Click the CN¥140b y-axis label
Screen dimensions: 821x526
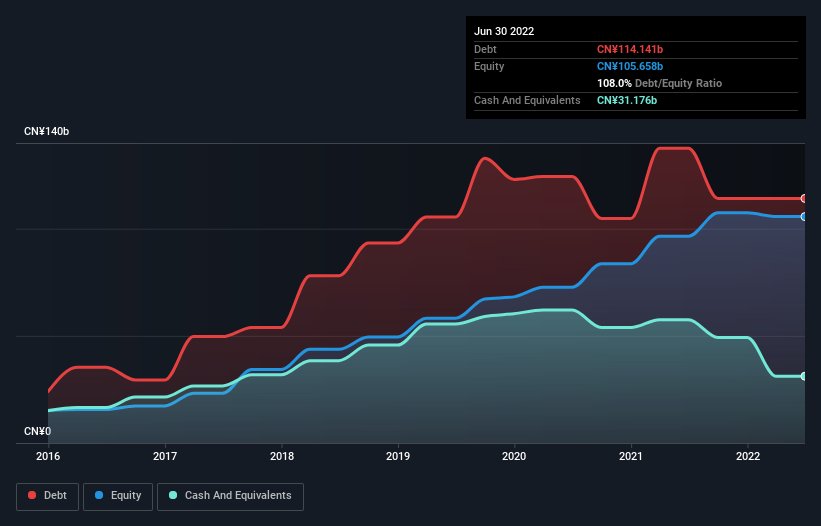47,131
